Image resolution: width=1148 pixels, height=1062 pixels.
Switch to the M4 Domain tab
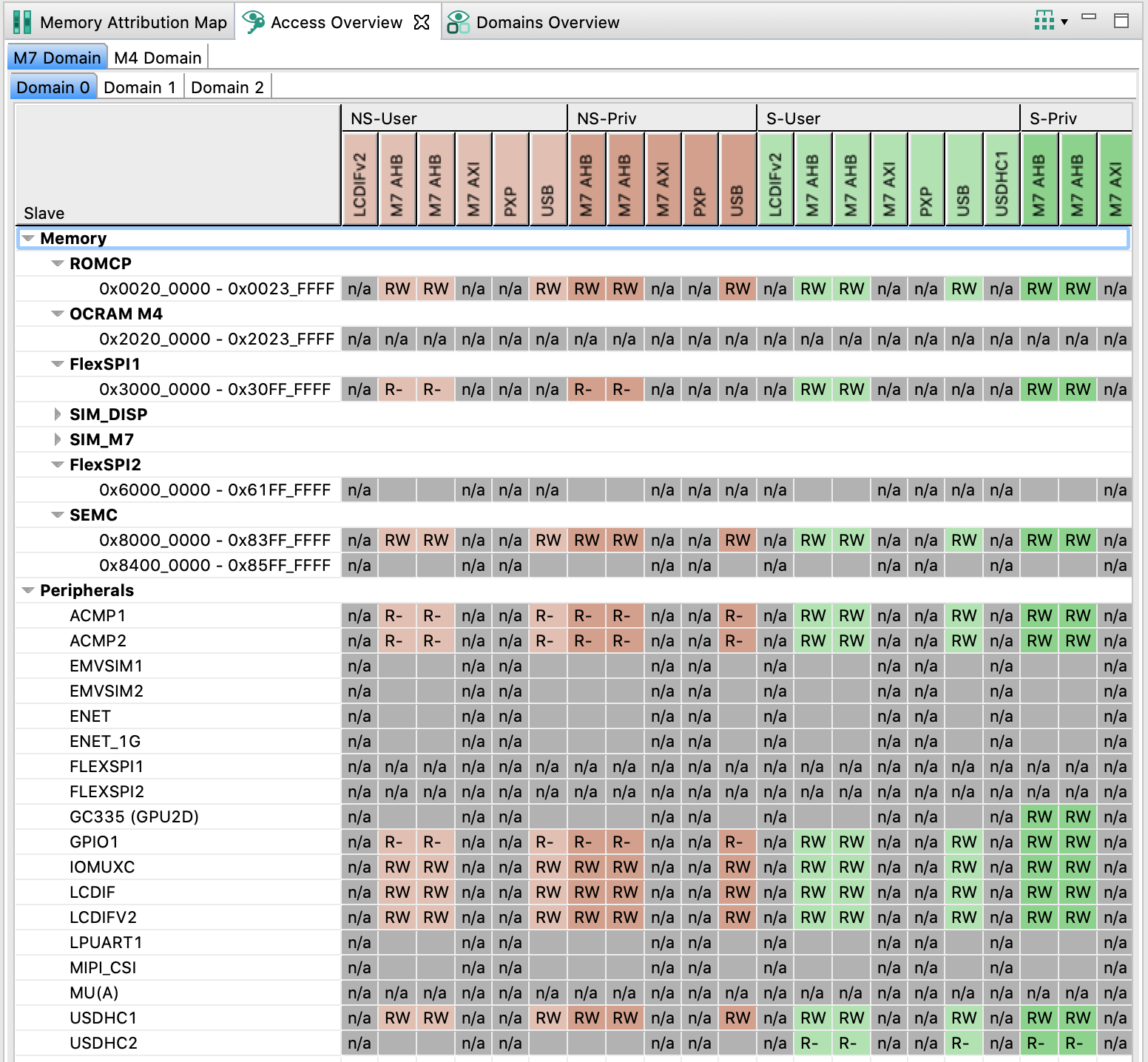click(x=158, y=58)
